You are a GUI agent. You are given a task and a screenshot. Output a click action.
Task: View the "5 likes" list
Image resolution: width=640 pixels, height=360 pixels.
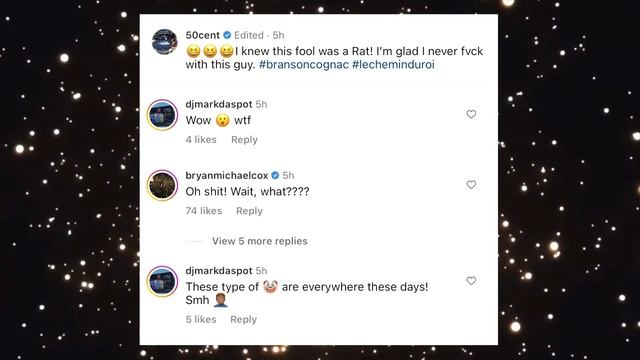pyautogui.click(x=201, y=320)
